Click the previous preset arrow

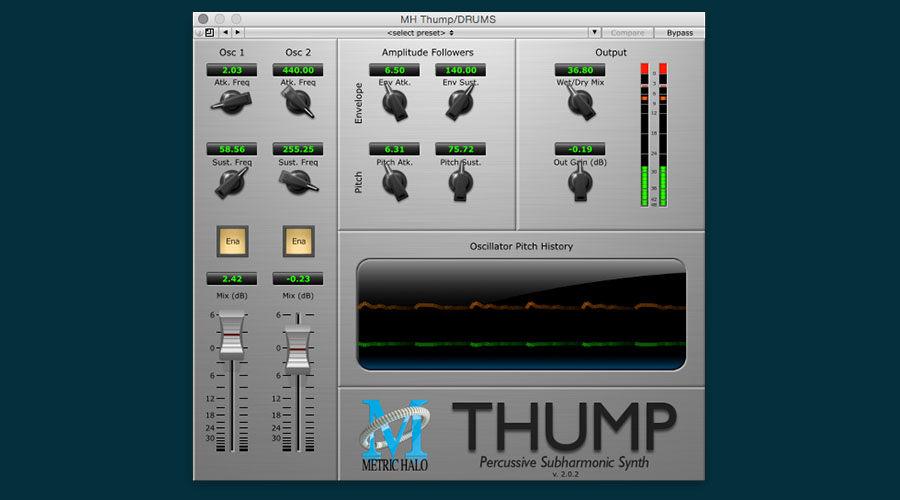tap(225, 32)
